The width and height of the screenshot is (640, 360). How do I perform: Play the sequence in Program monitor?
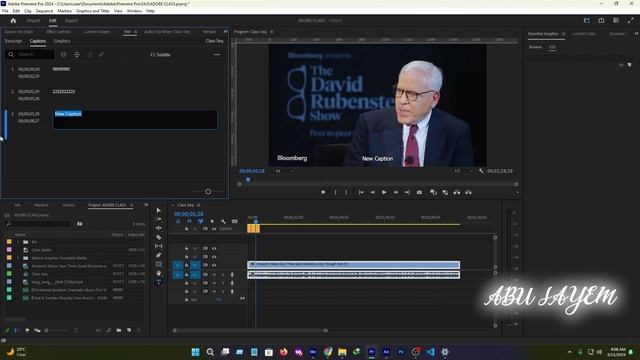384,192
